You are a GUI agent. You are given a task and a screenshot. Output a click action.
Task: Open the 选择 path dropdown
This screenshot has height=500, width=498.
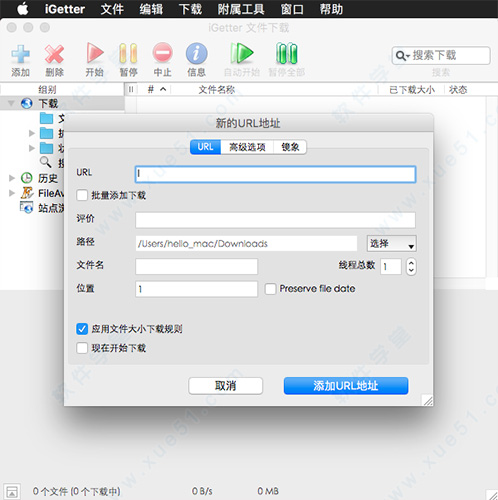[391, 244]
